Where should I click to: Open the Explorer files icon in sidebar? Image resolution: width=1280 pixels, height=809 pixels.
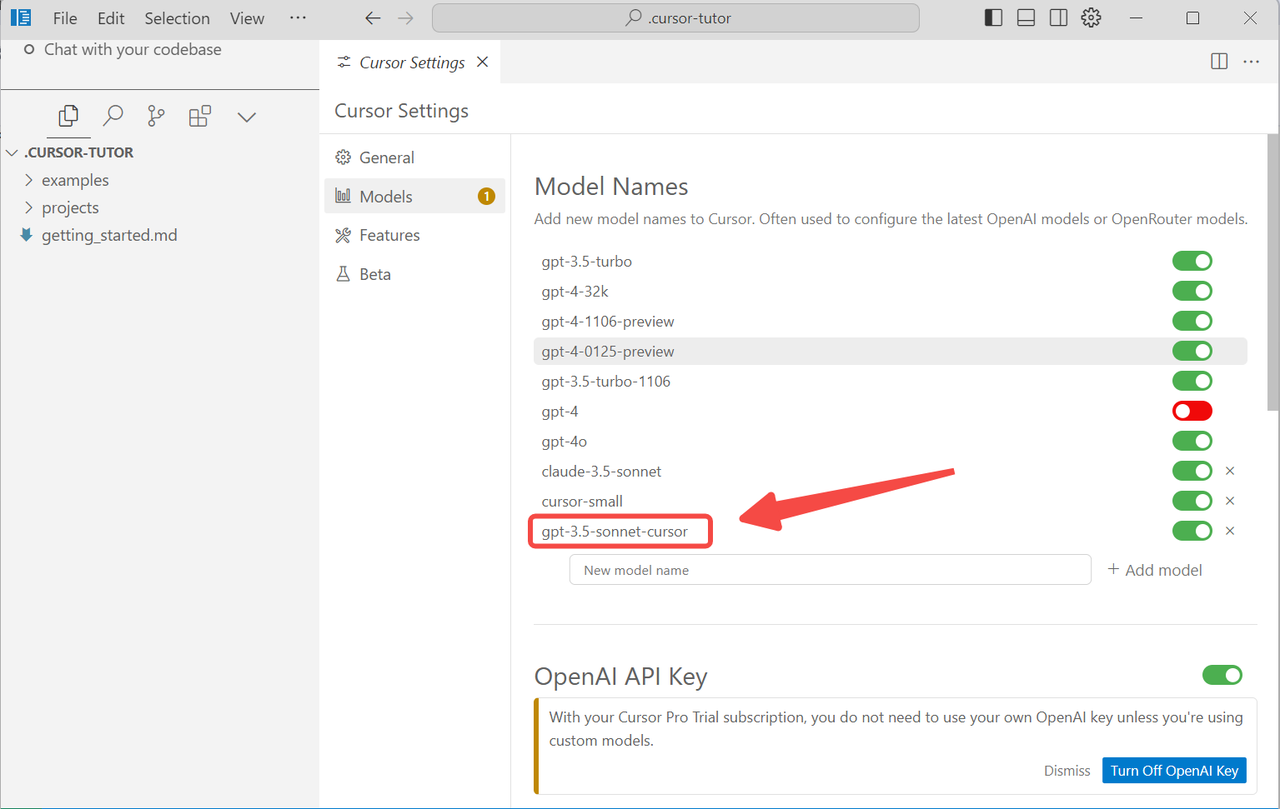[x=68, y=117]
